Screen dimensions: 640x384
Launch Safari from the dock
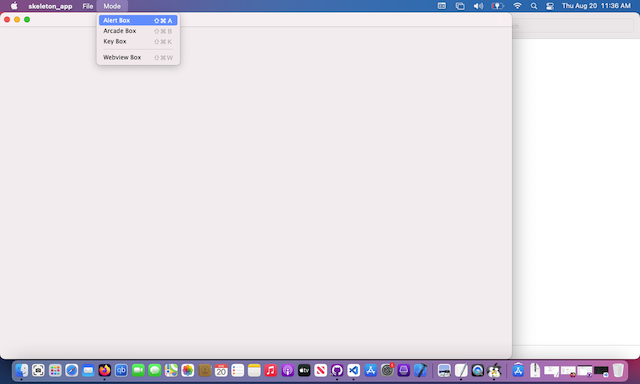[72, 371]
